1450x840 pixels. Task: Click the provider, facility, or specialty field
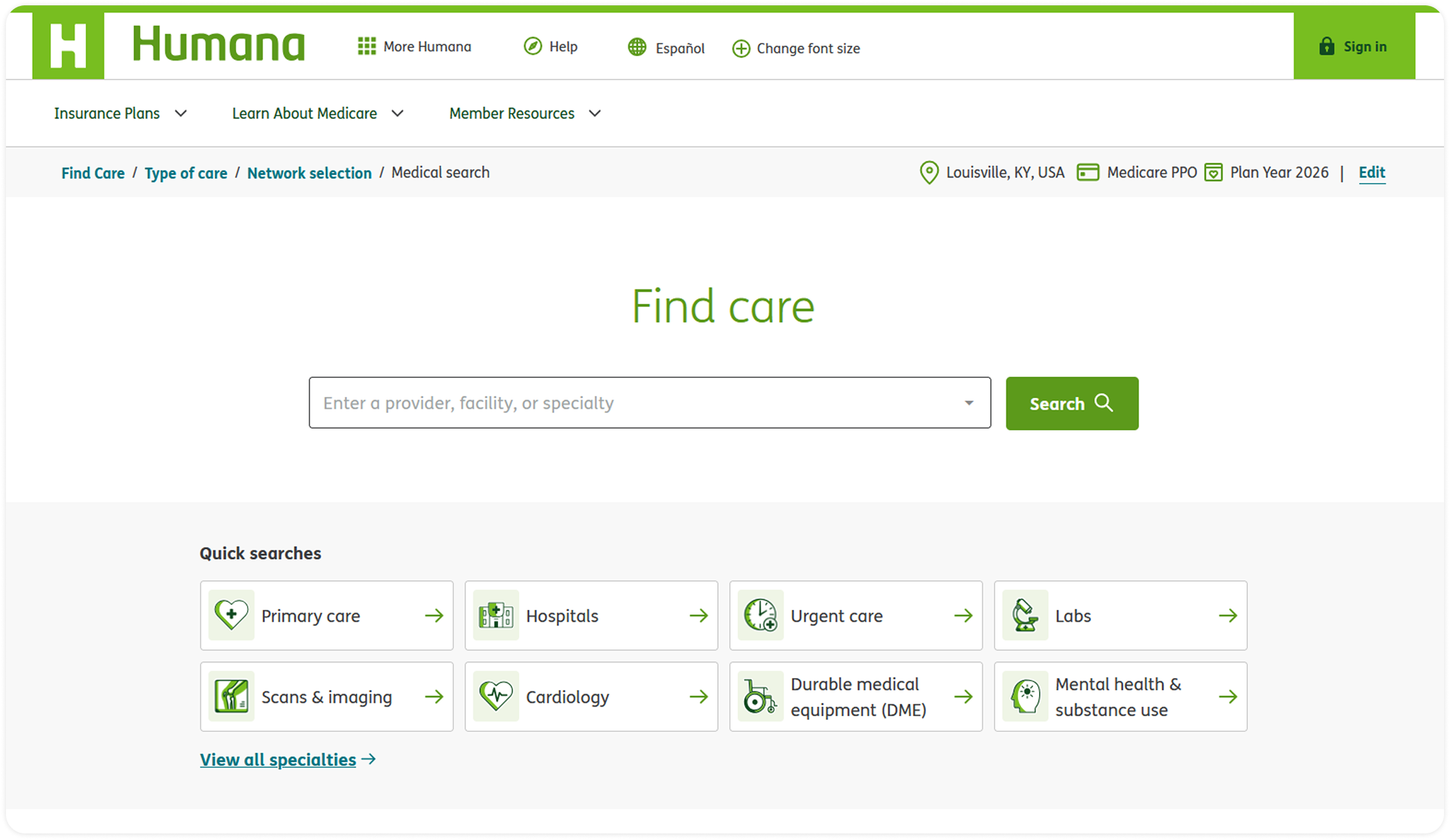[650, 403]
